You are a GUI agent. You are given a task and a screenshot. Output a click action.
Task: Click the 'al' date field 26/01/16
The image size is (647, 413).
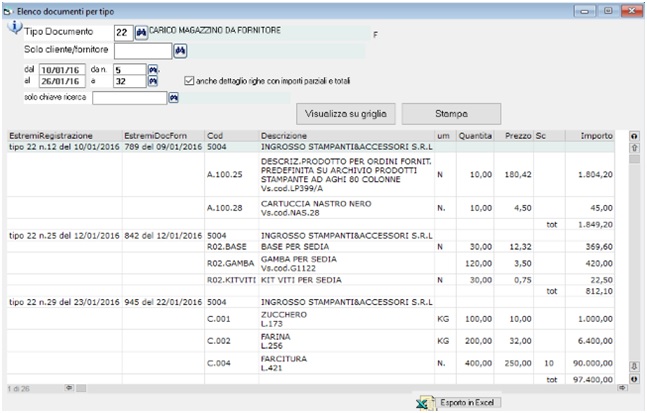click(x=62, y=81)
